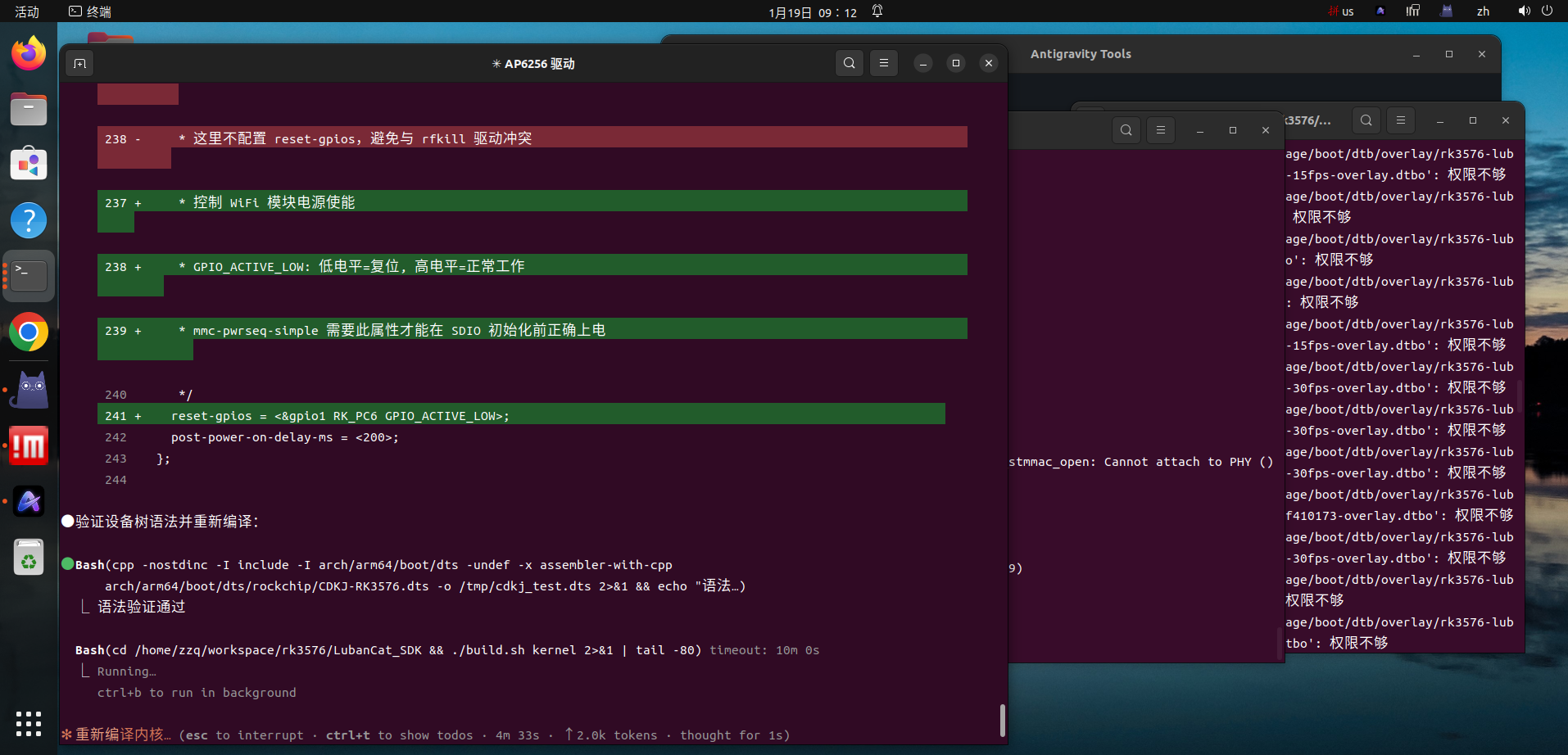Minimize the Antigravity Tools window

pos(1416,54)
